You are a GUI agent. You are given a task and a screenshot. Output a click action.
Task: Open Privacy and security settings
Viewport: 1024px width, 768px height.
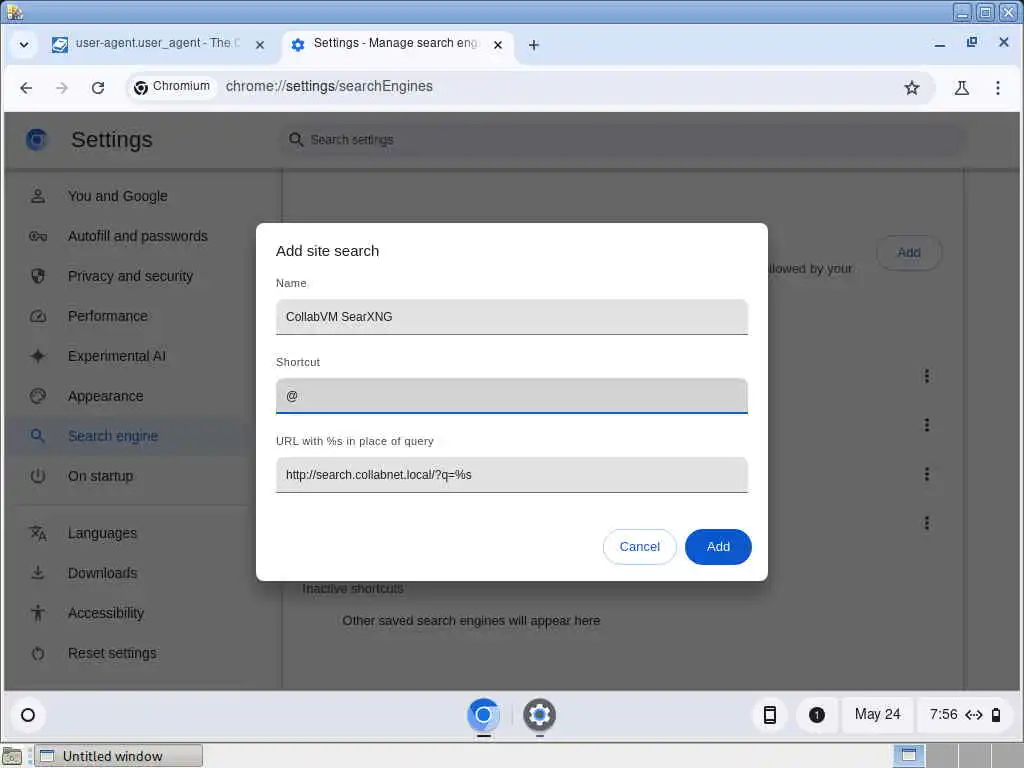[x=131, y=276]
